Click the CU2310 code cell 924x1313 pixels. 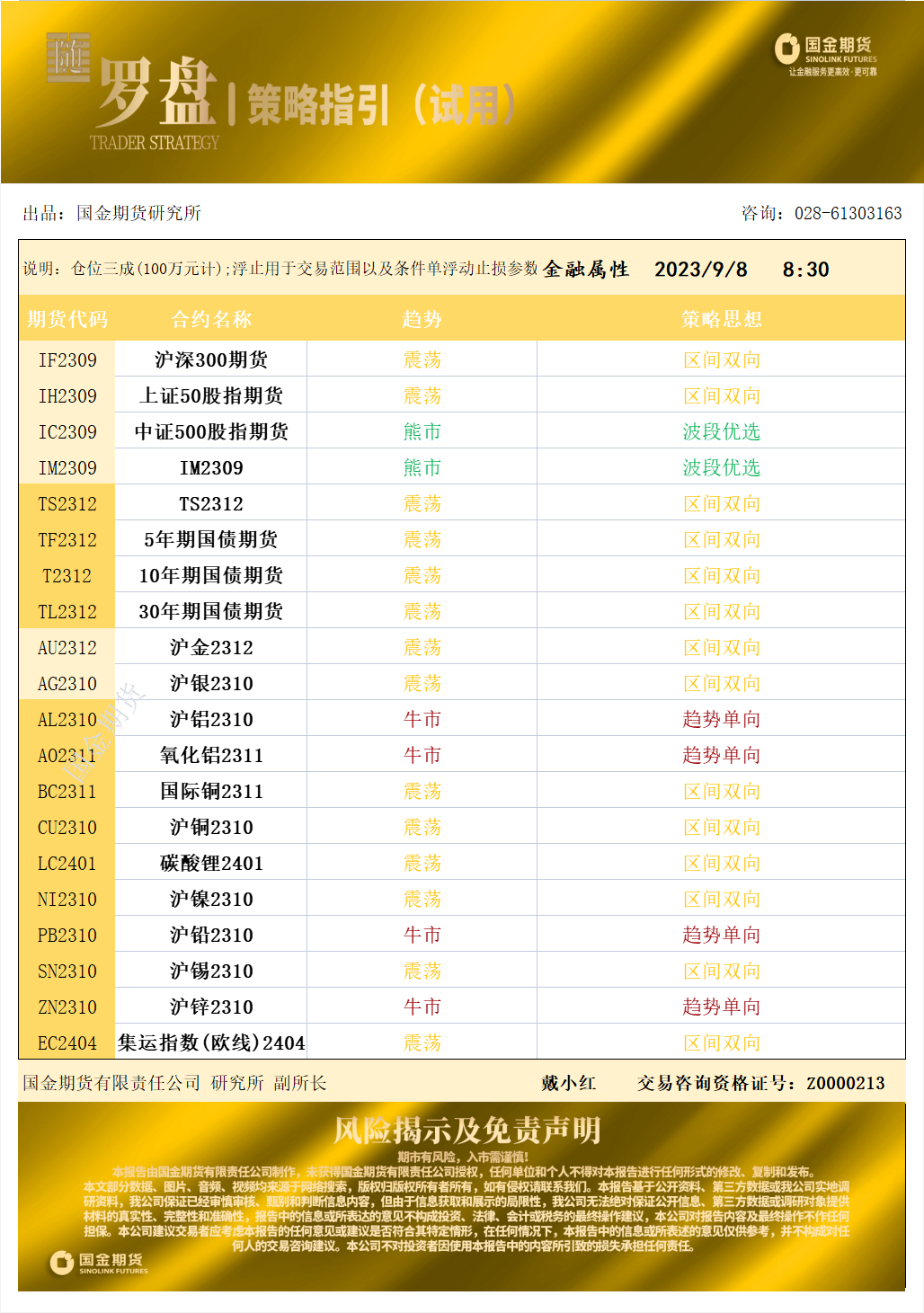coord(67,827)
